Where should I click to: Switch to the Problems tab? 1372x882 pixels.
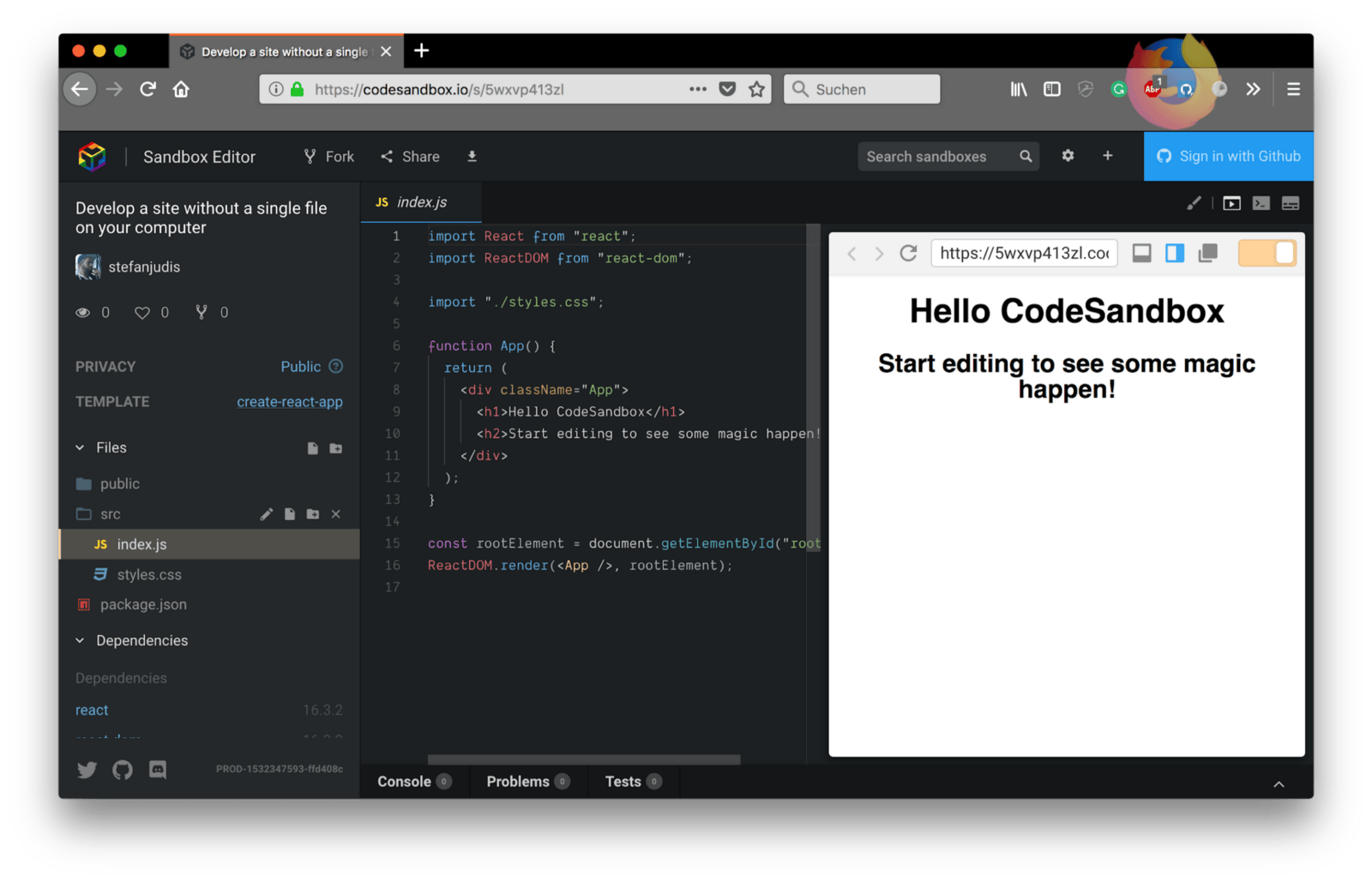pyautogui.click(x=518, y=782)
